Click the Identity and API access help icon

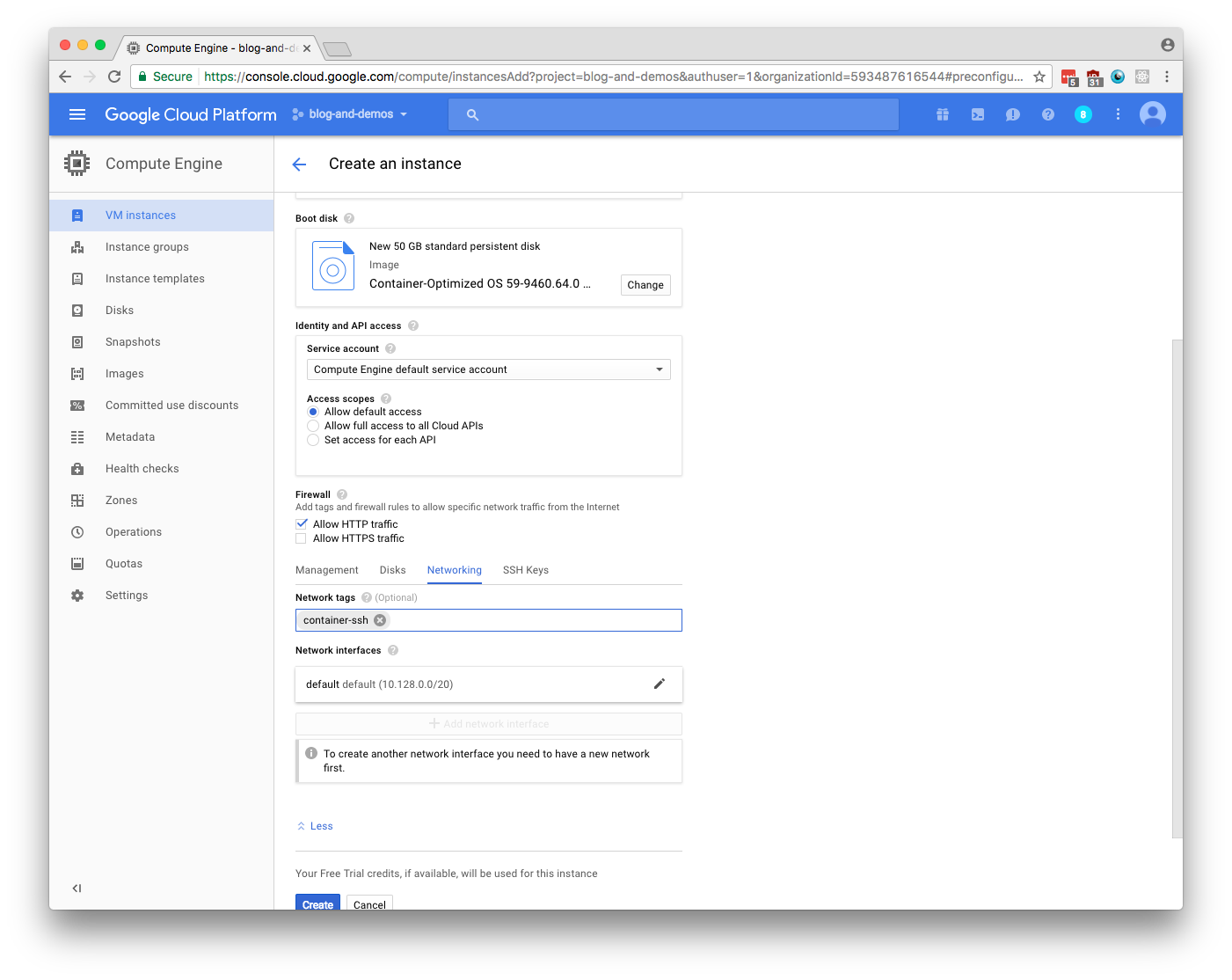(413, 325)
